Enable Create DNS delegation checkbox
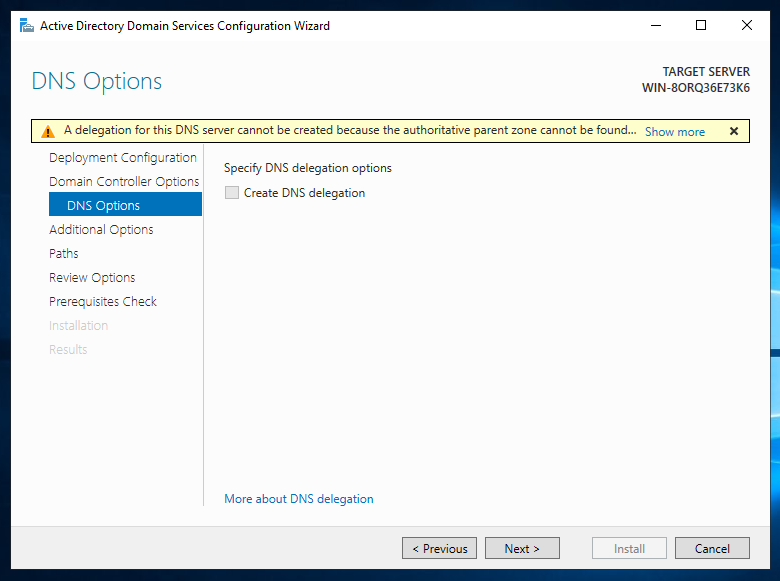The height and width of the screenshot is (581, 780). tap(232, 193)
